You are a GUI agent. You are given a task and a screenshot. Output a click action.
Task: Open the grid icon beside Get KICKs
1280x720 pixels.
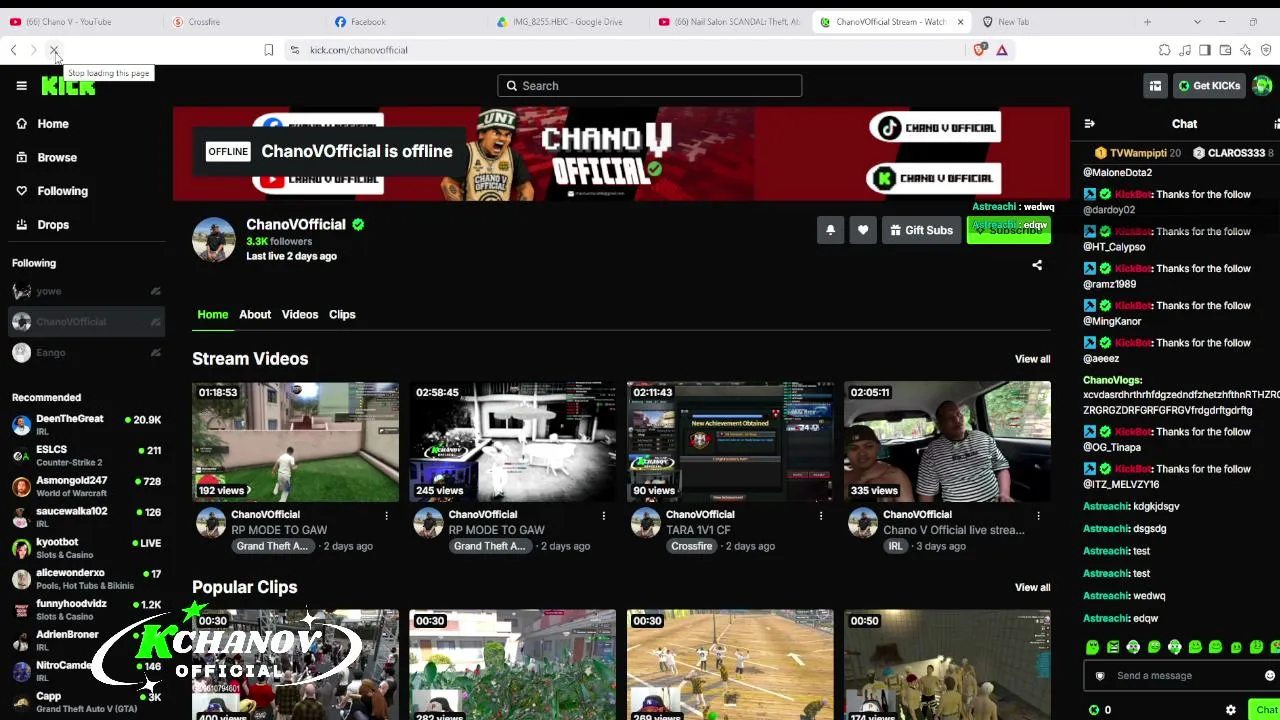coord(1155,86)
